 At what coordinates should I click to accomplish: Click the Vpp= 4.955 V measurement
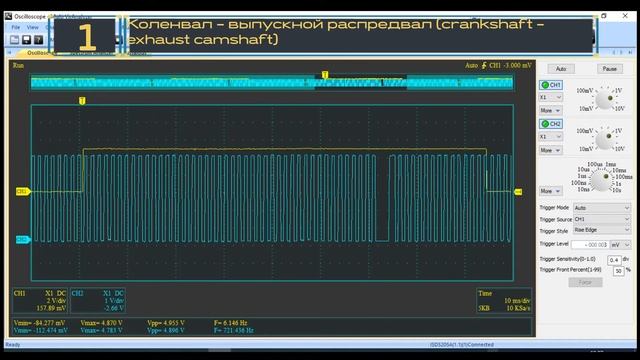point(166,323)
